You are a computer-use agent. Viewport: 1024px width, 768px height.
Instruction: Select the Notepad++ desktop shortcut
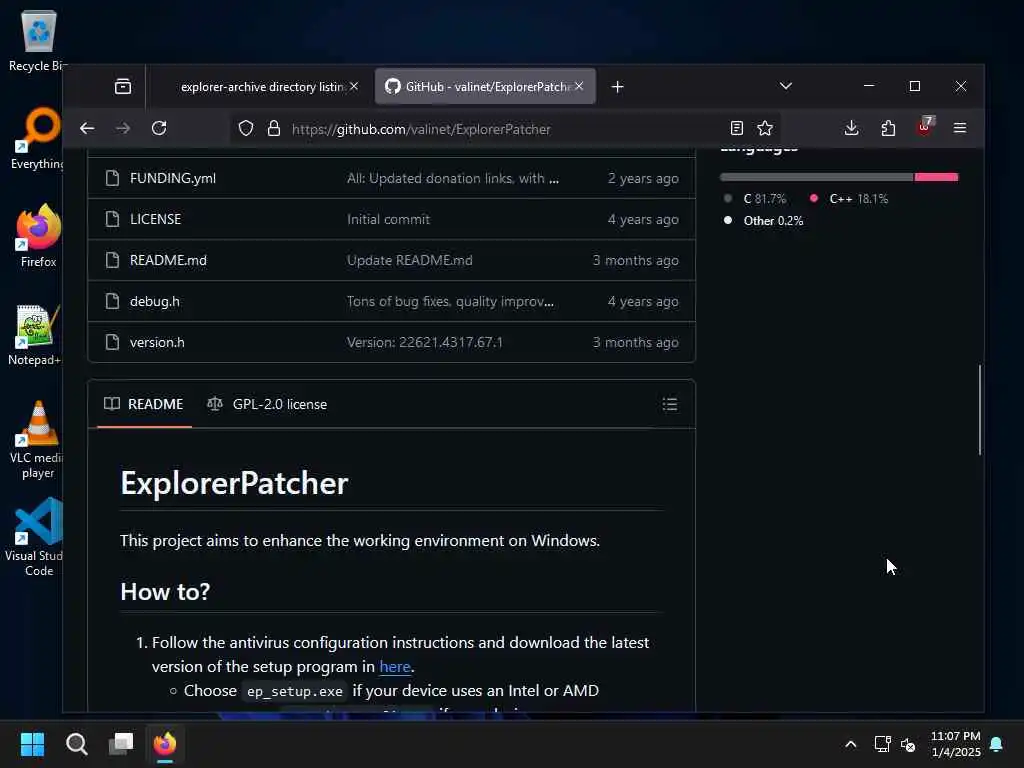click(x=37, y=335)
